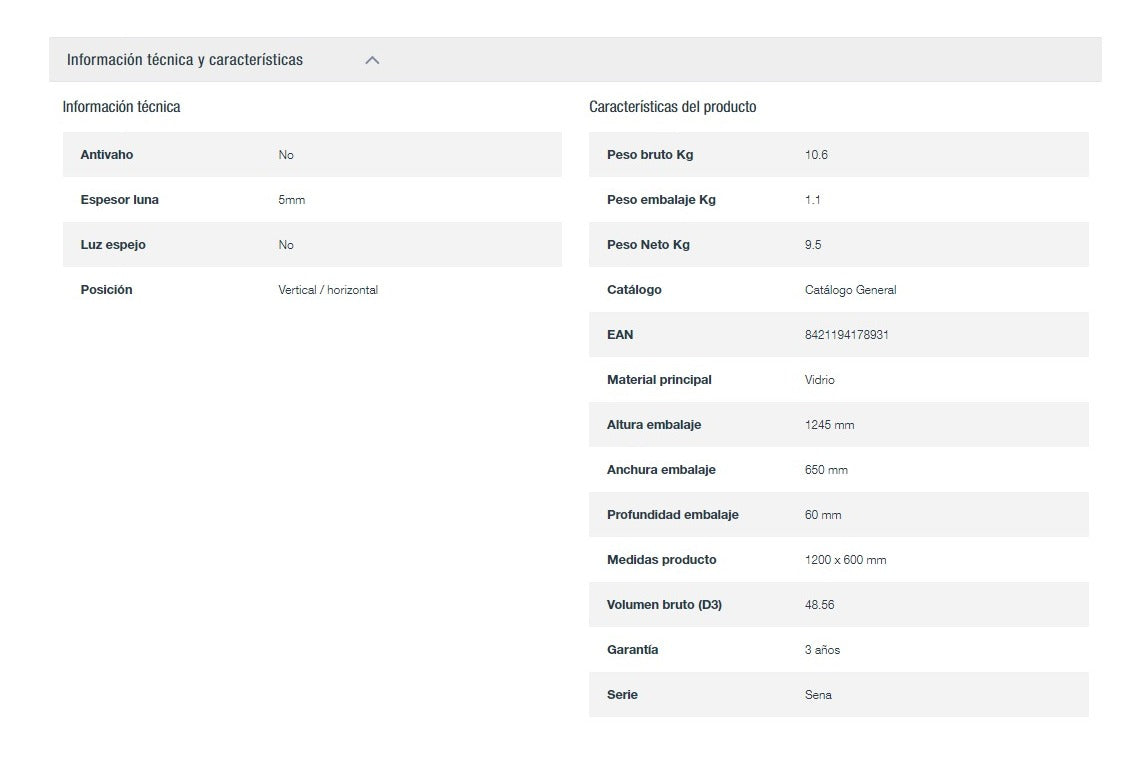Click the 'Altura embalaje' 1245 mm value
The image size is (1122, 760).
coord(829,425)
